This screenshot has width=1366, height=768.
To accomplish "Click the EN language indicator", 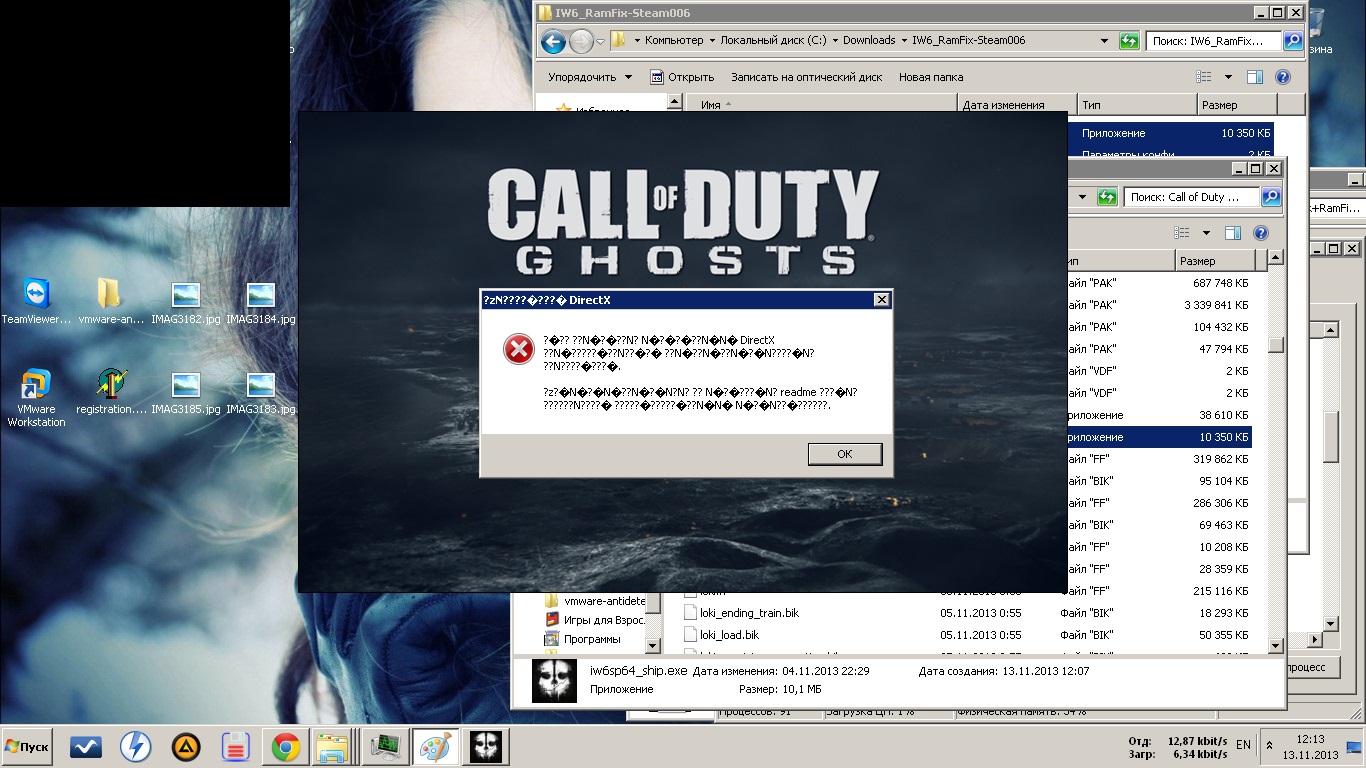I will tap(1243, 745).
